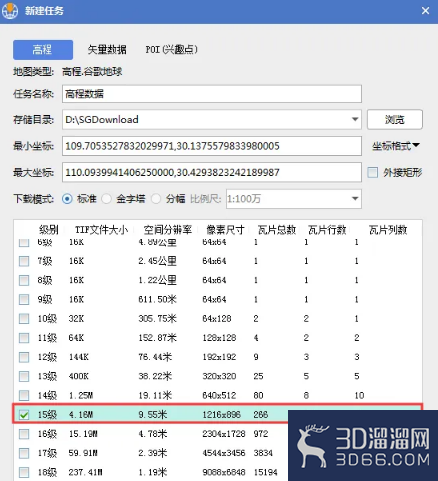Check the 14级 level checkbox
Viewport: 438px width, 481px height.
pos(24,396)
